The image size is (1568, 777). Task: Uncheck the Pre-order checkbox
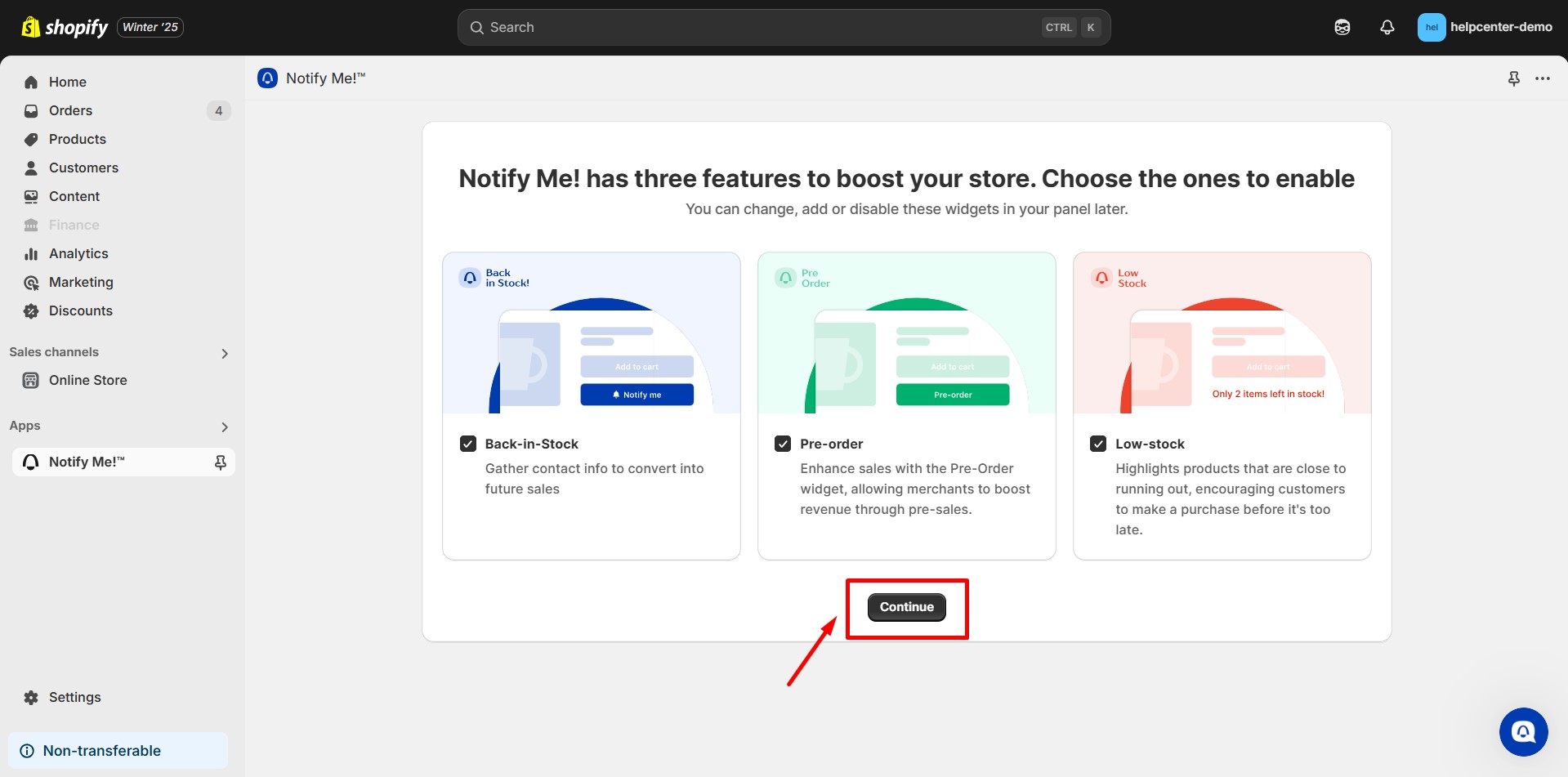tap(783, 444)
